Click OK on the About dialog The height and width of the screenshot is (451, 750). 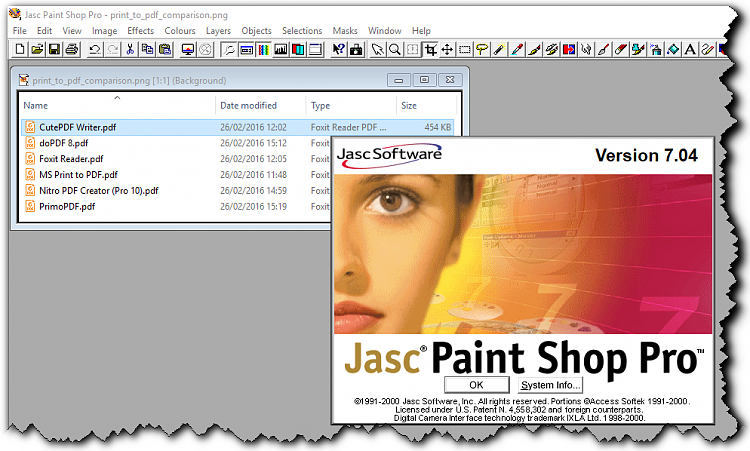pos(476,385)
